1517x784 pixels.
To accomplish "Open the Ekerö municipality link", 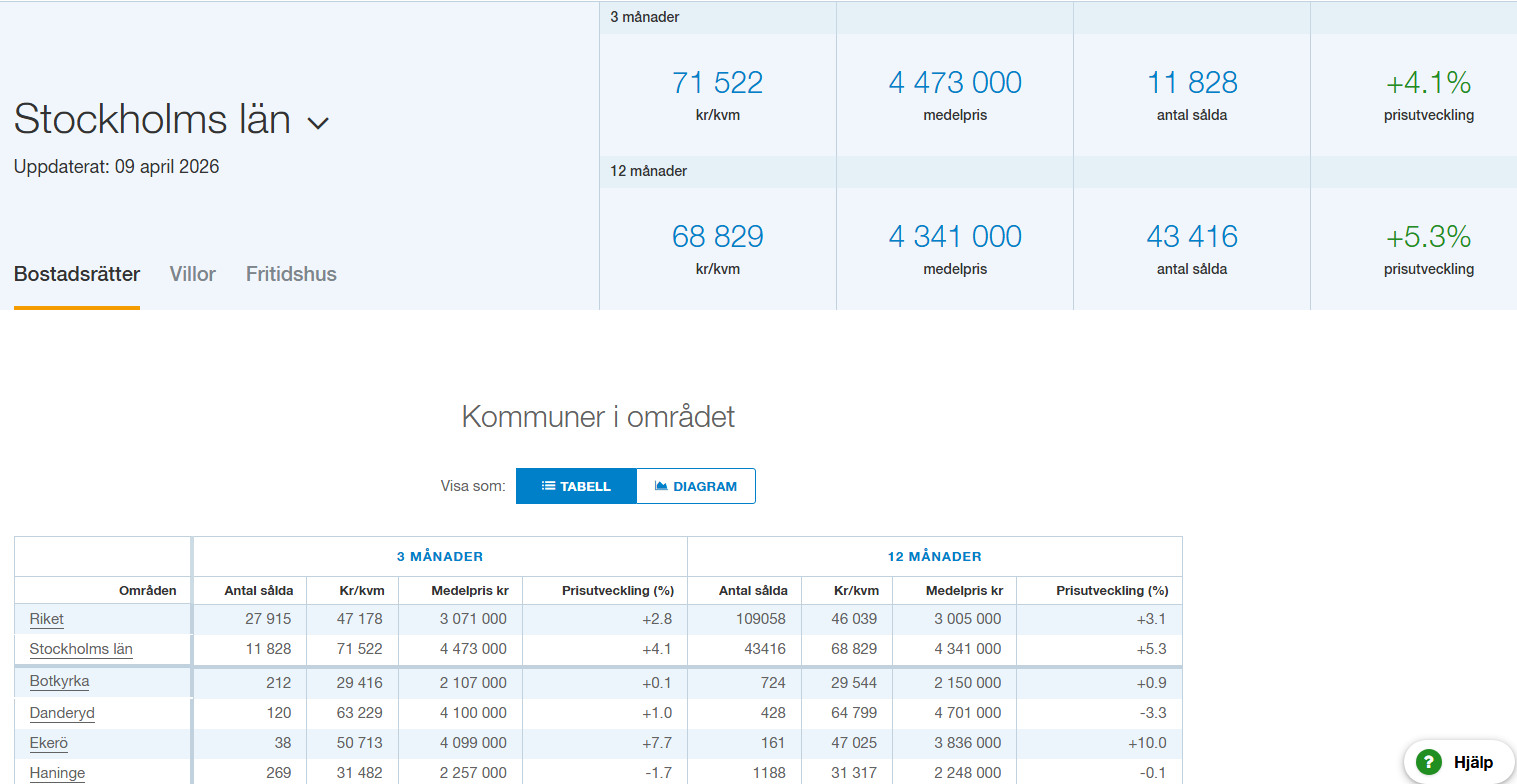I will click(x=49, y=743).
